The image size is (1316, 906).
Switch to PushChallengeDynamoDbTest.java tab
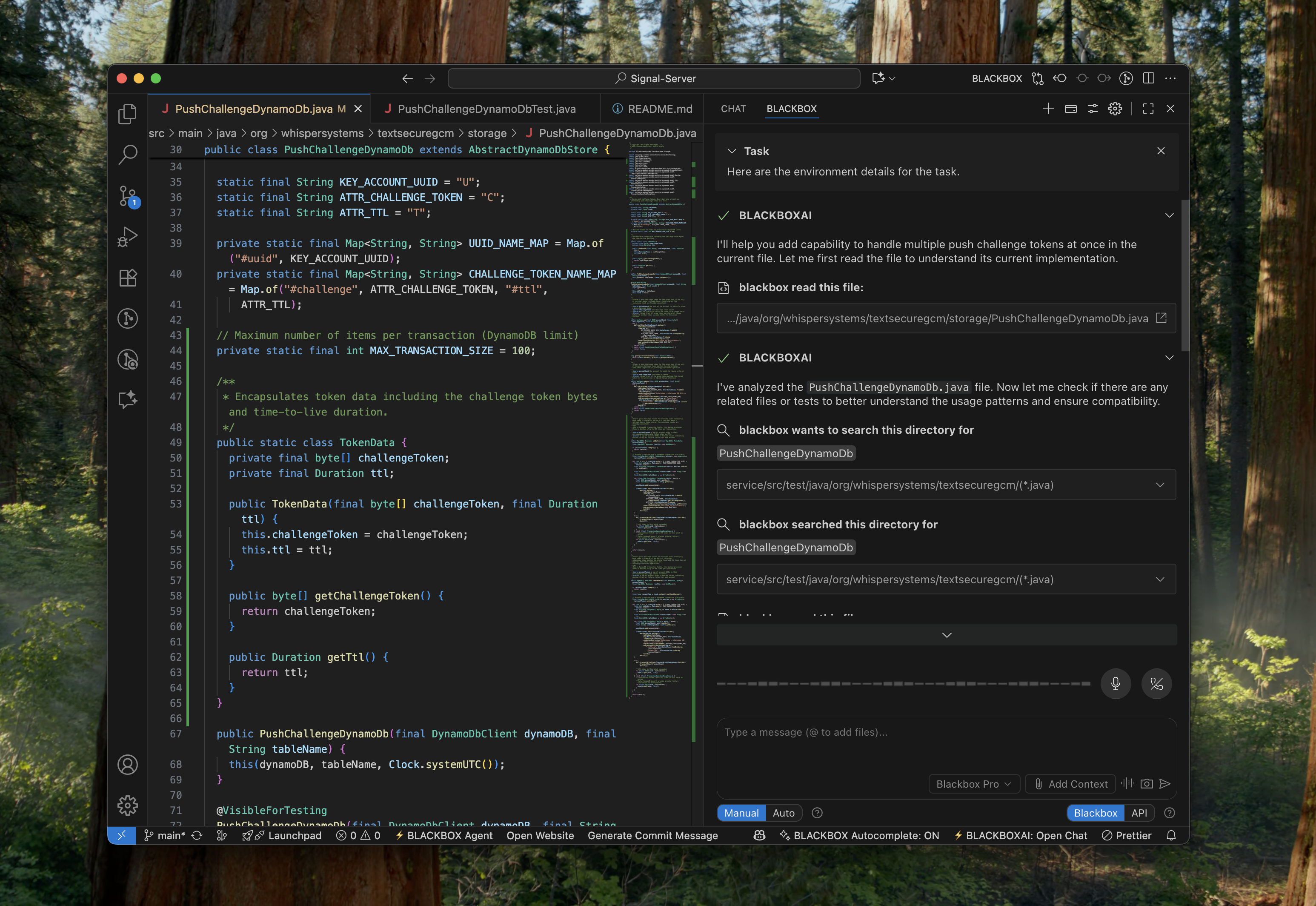pyautogui.click(x=486, y=109)
